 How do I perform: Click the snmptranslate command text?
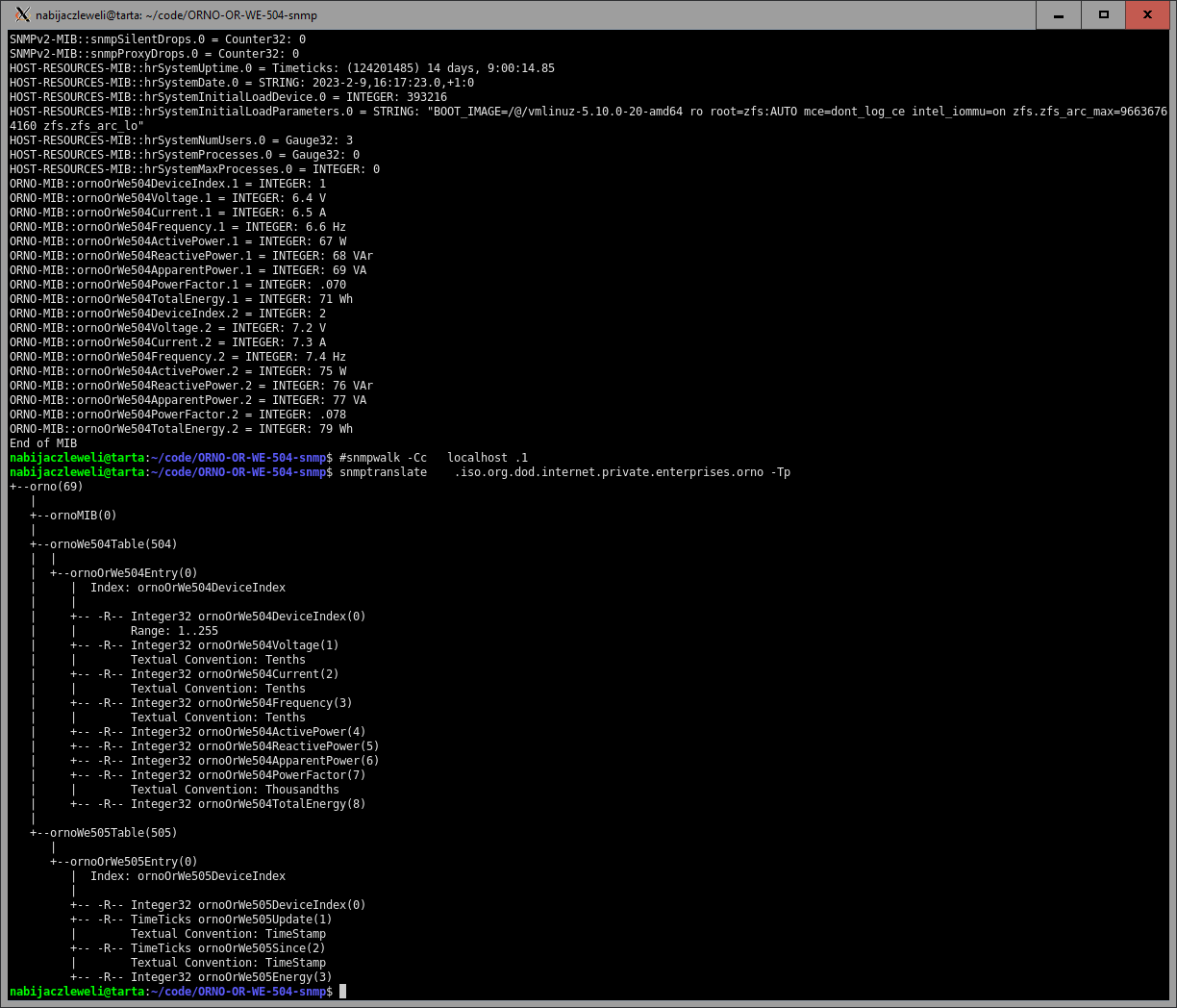383,472
